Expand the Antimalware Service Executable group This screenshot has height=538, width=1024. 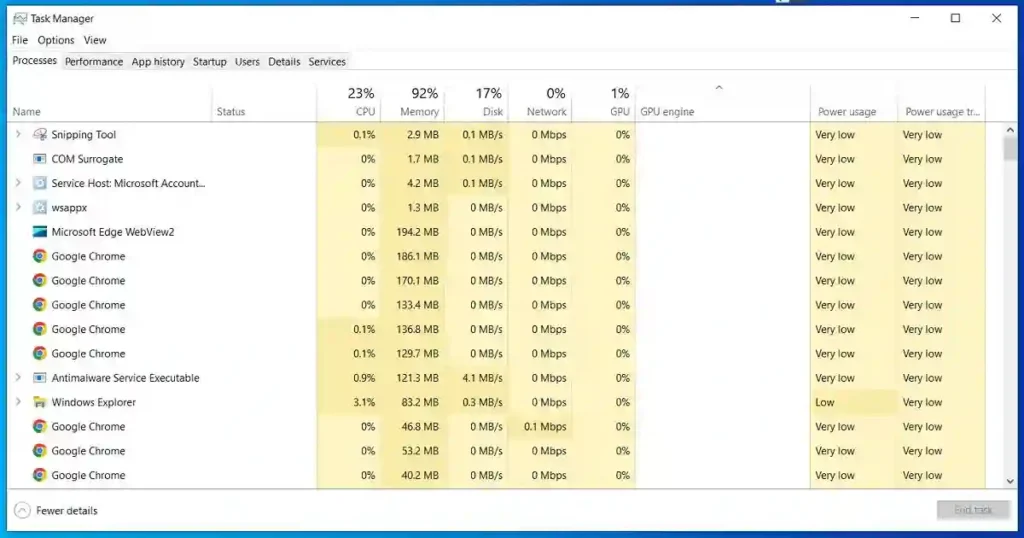(x=18, y=377)
